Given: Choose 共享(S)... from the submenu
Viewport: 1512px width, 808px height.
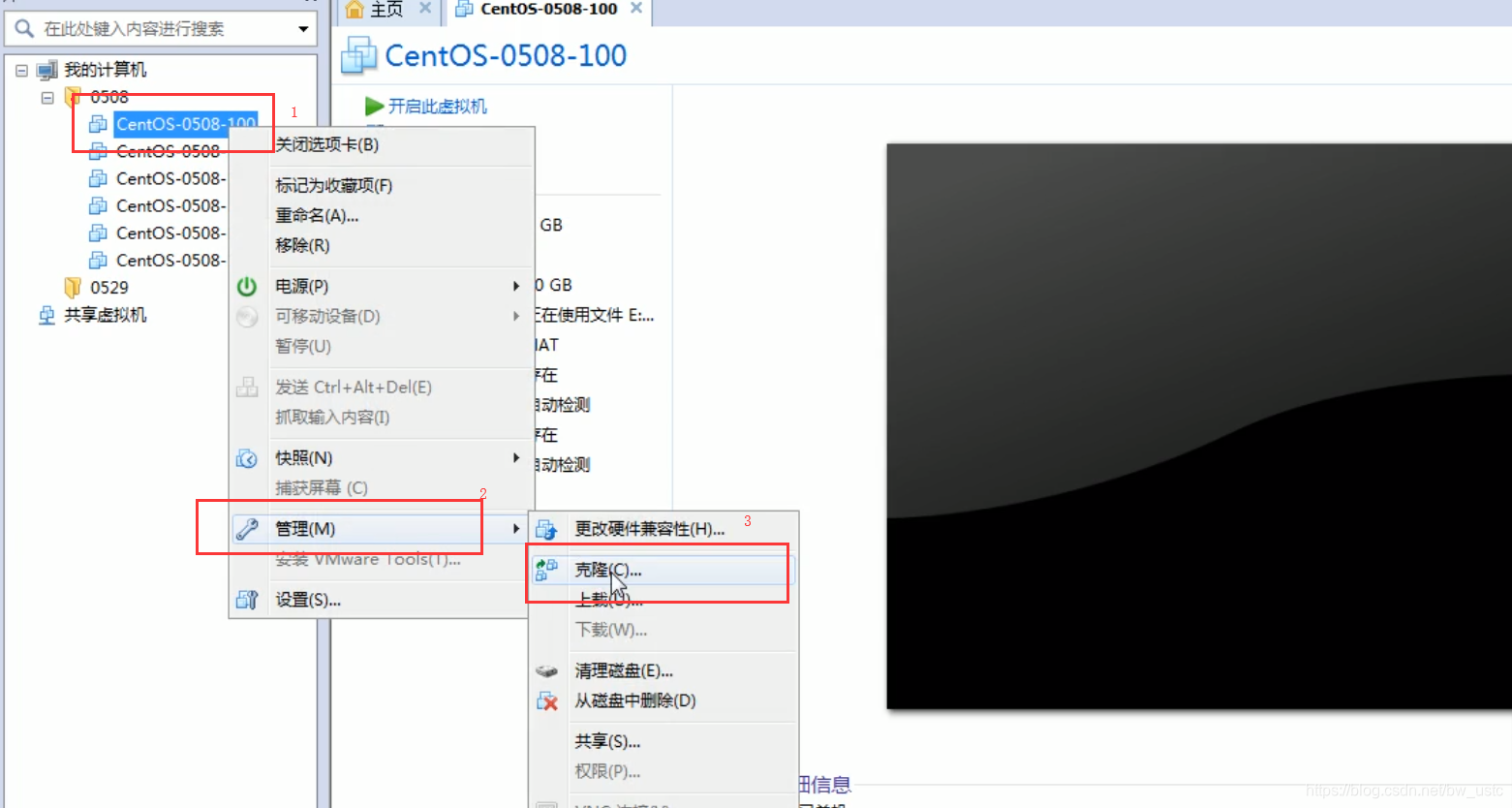Looking at the screenshot, I should 607,741.
